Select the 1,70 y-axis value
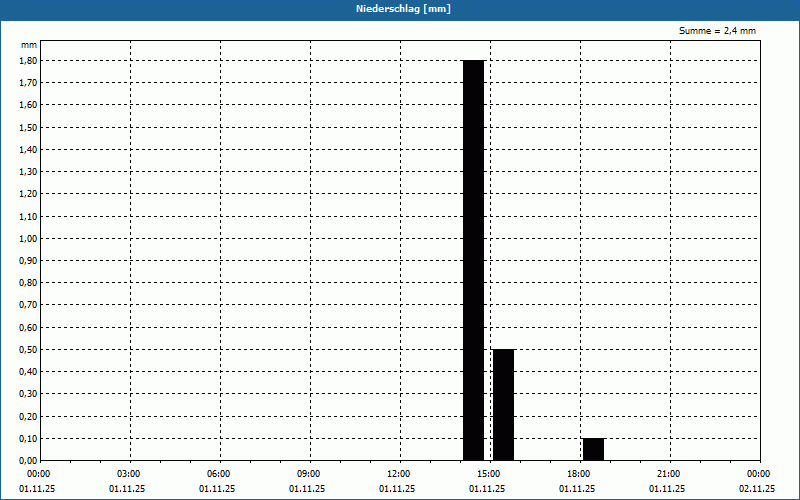 [28, 83]
